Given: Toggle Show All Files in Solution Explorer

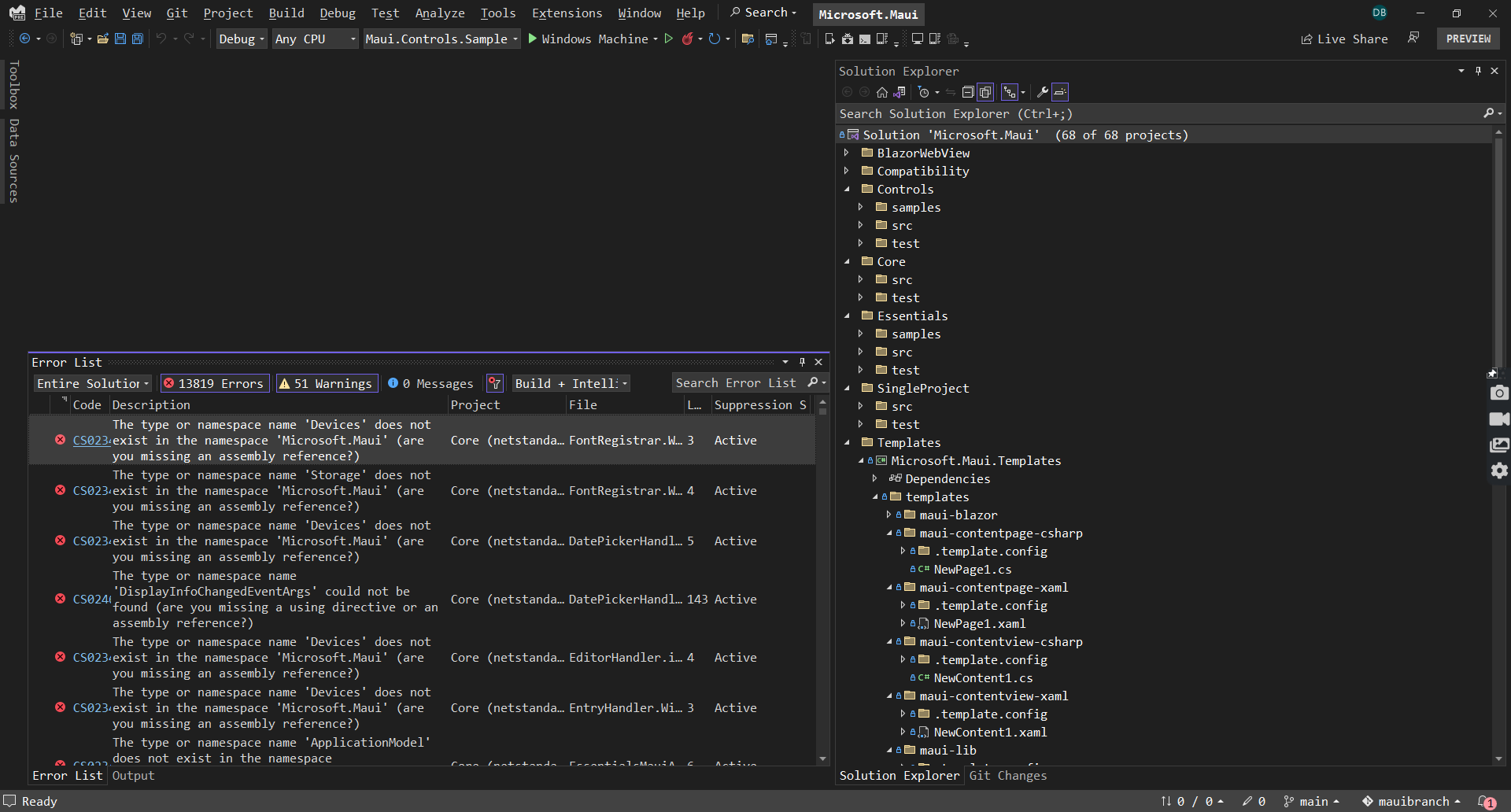Looking at the screenshot, I should pos(985,92).
